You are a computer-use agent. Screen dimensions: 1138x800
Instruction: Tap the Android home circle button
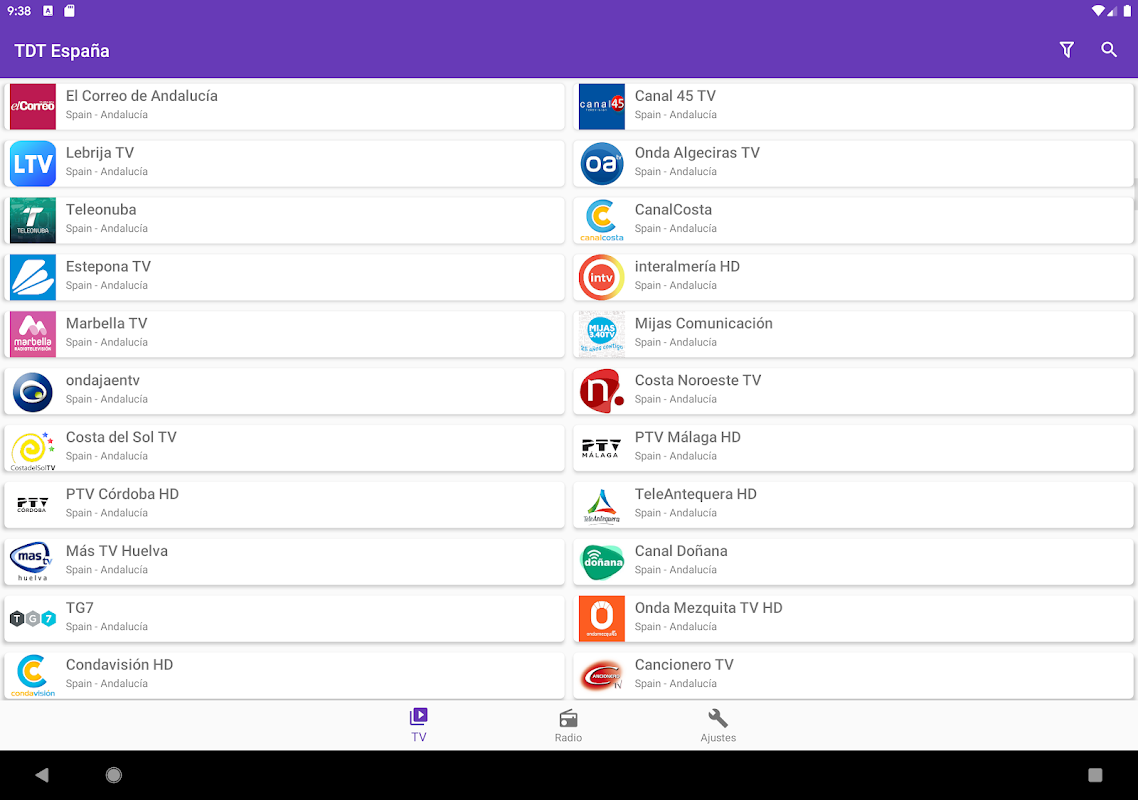click(113, 775)
